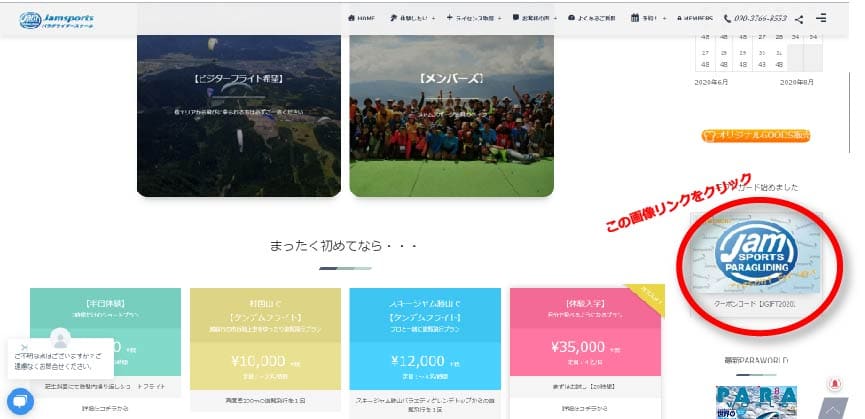Dismiss the chat greeting popup

click(24, 347)
